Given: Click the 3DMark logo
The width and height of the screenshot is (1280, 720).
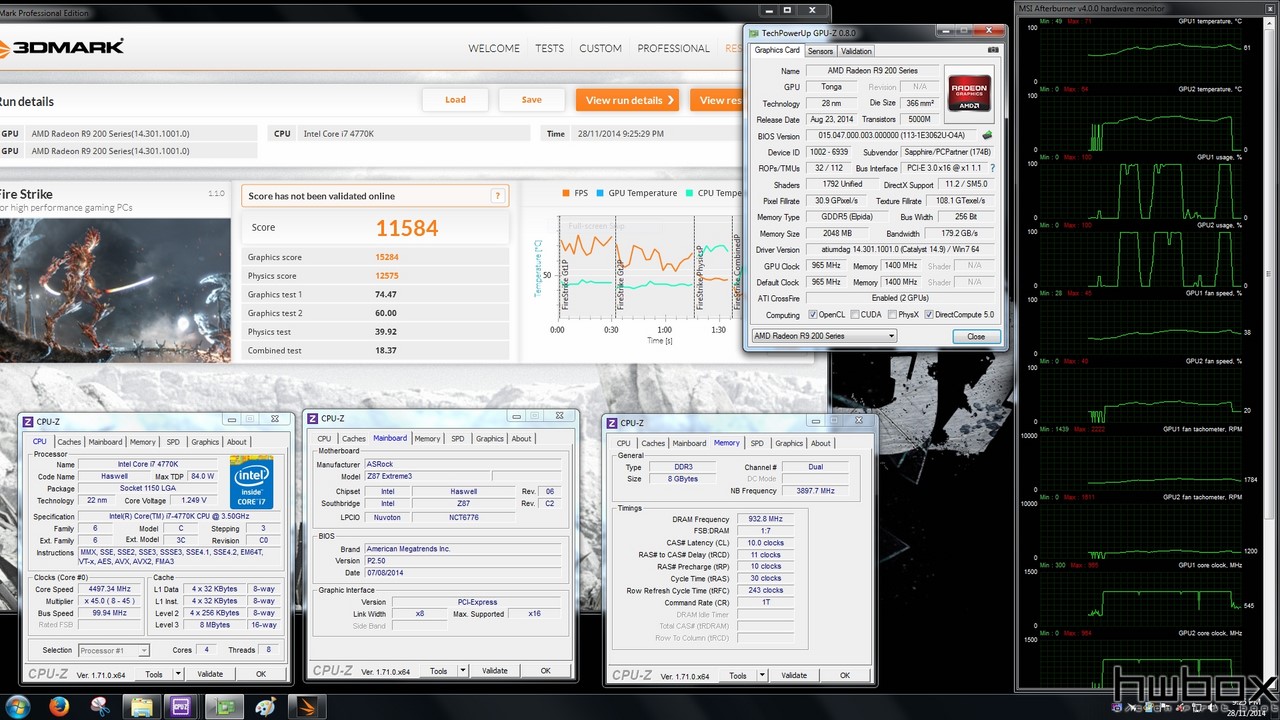Looking at the screenshot, I should click(x=62, y=47).
